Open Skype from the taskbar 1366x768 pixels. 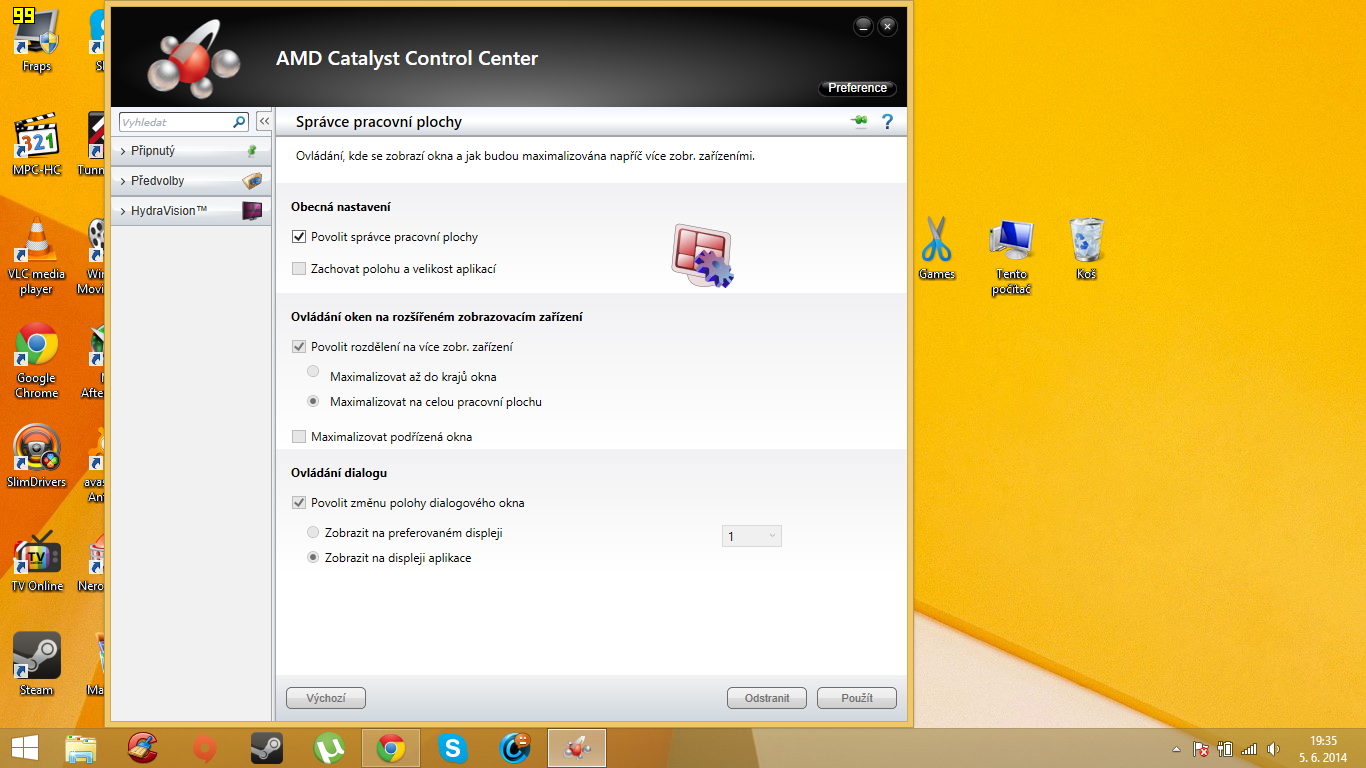453,748
